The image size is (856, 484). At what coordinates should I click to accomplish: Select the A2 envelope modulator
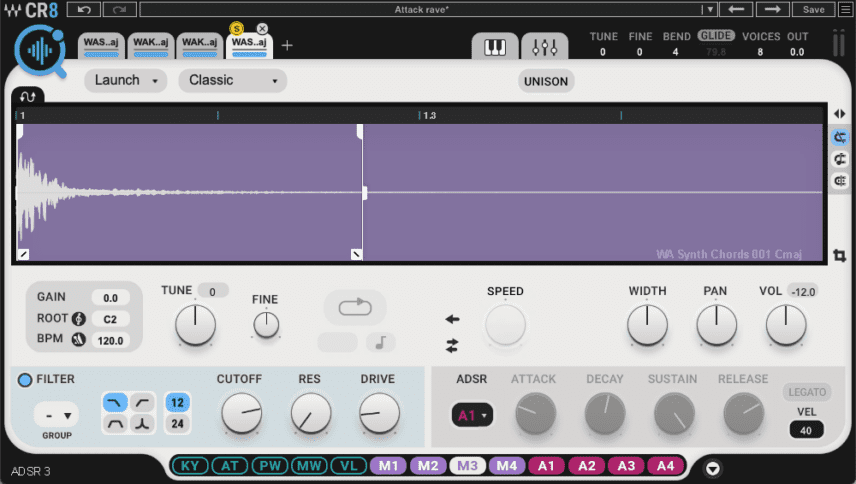tap(587, 466)
